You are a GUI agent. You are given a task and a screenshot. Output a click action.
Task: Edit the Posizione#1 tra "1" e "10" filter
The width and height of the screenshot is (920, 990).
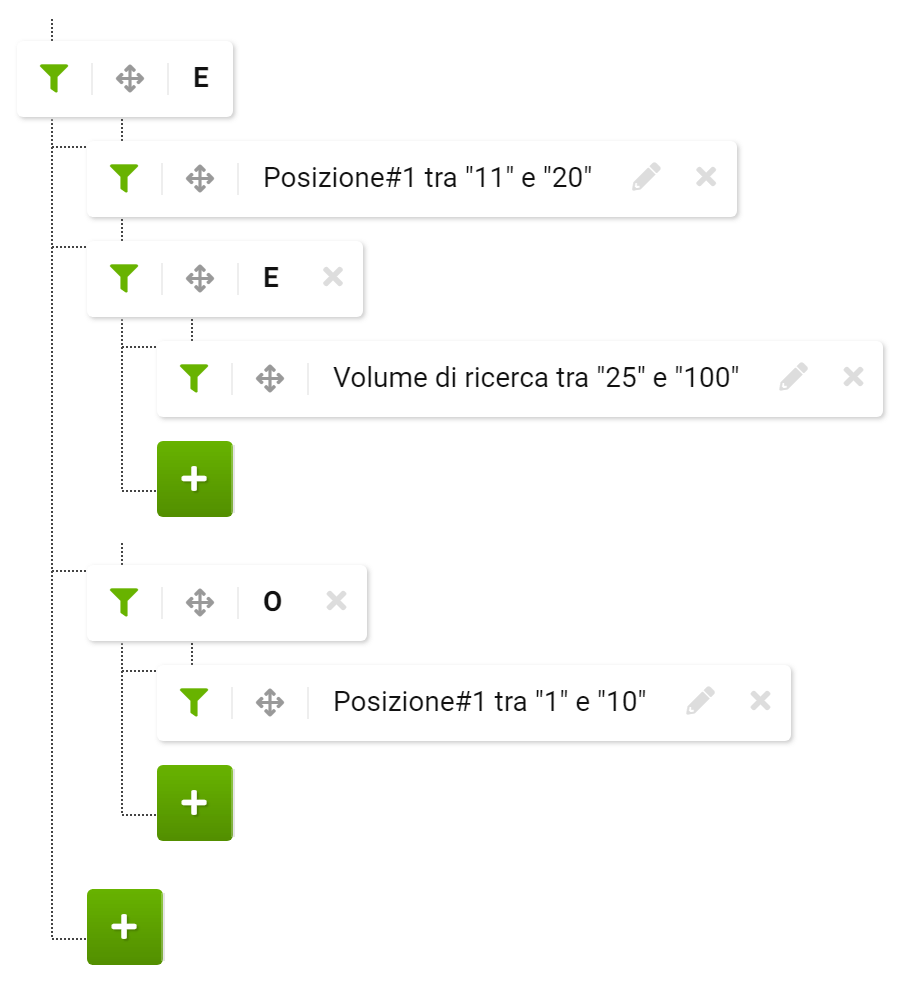(x=700, y=700)
